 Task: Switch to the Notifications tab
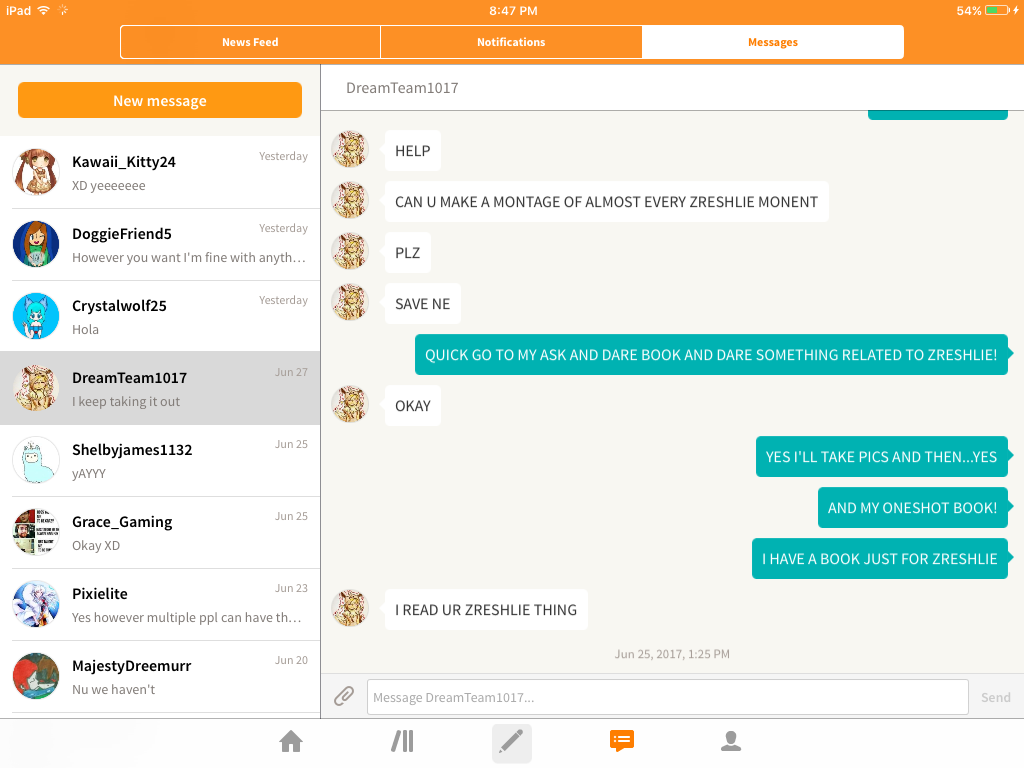[x=511, y=42]
